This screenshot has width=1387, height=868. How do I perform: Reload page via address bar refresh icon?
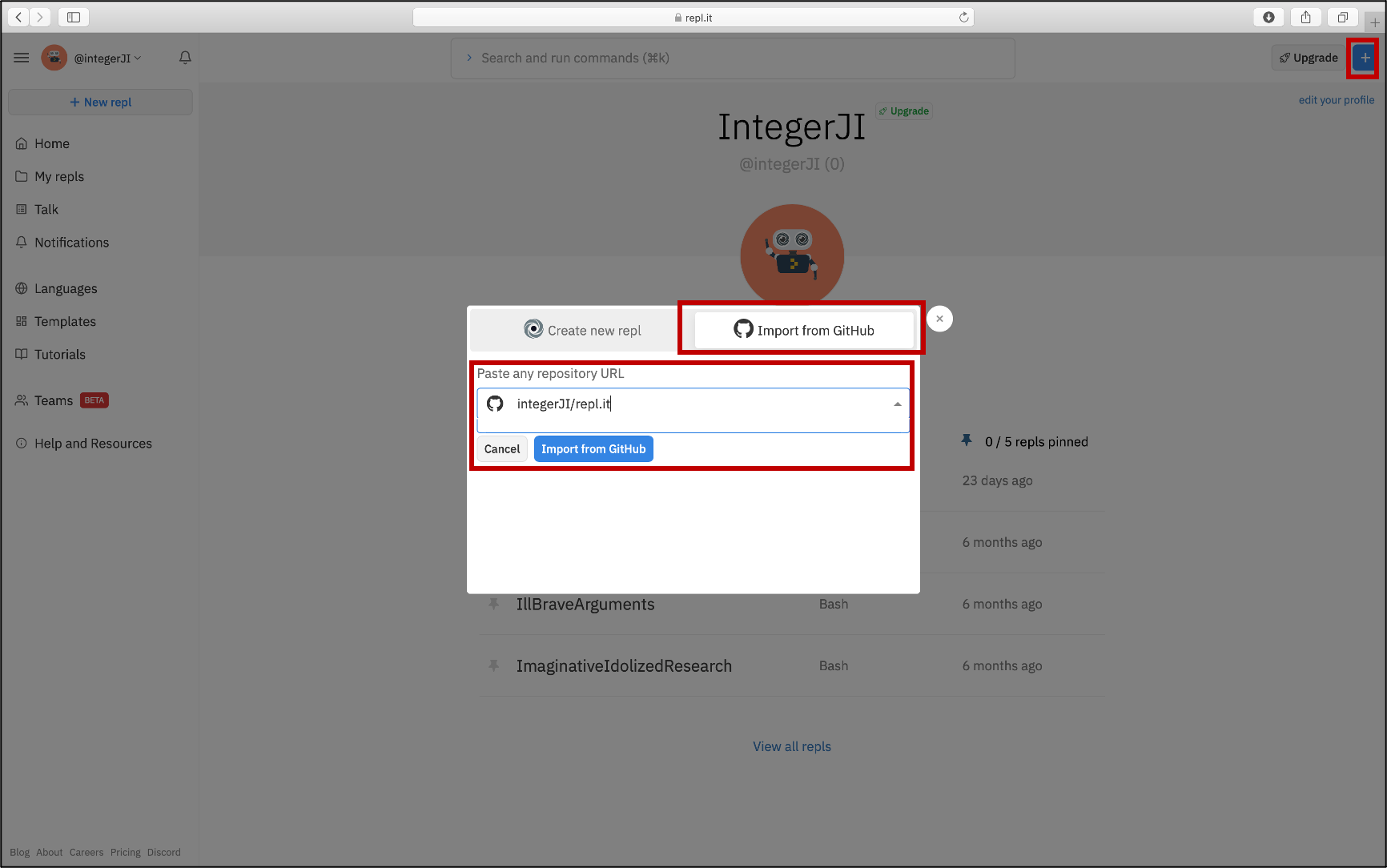point(963,17)
